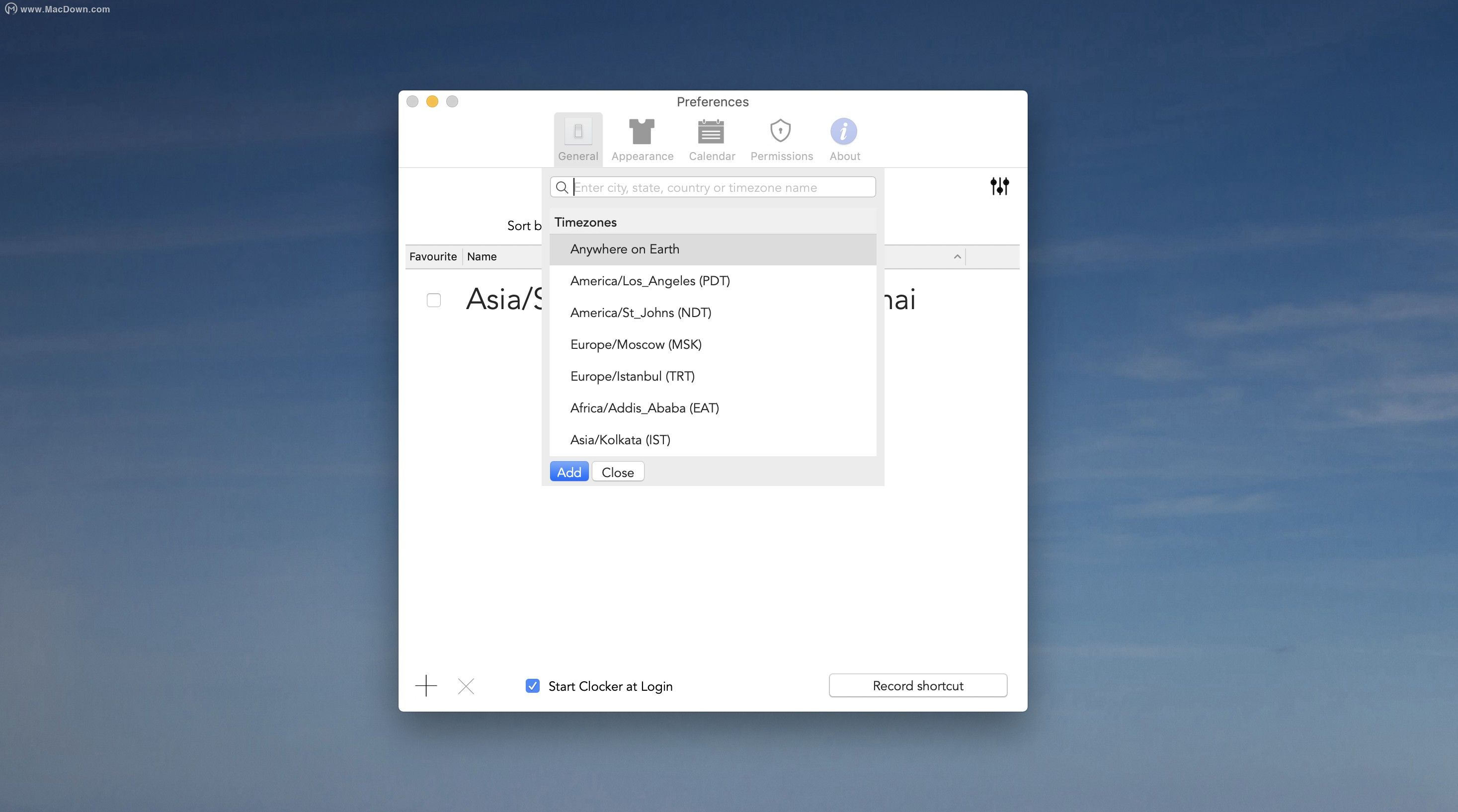Select Asia/Kolkata (IST) from the list
The width and height of the screenshot is (1458, 812).
tap(620, 439)
